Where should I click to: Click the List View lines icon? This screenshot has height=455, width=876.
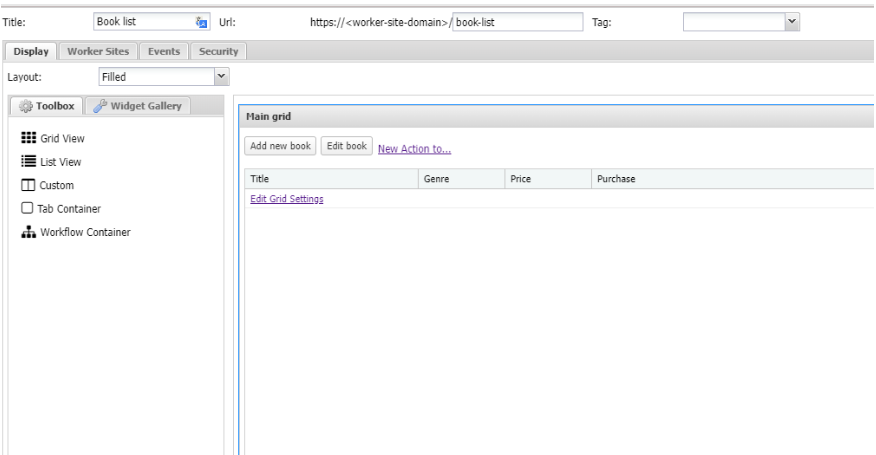click(28, 161)
